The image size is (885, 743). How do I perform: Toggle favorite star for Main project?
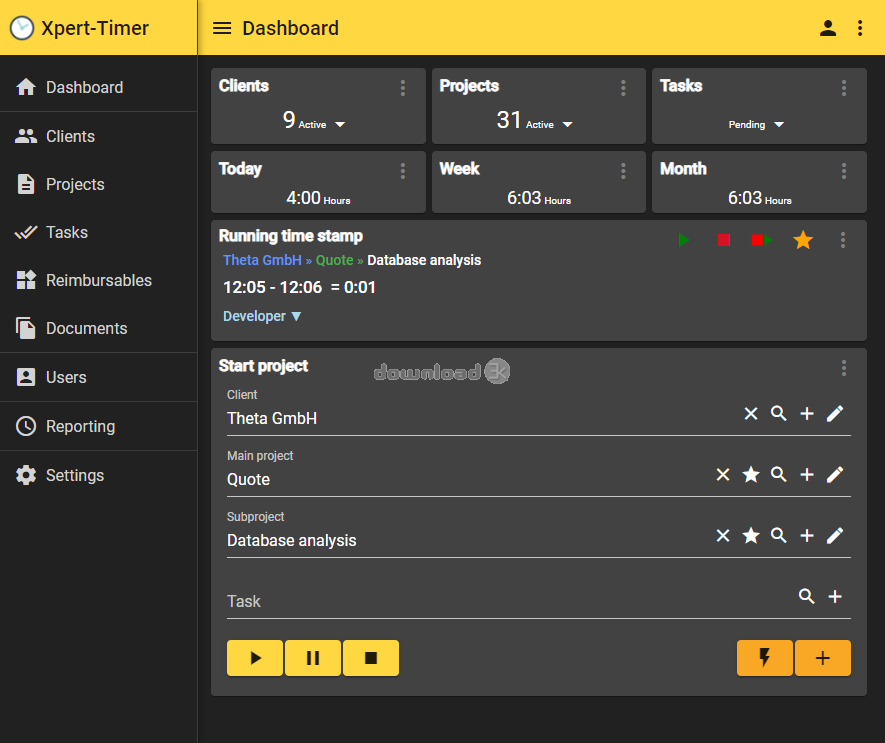click(x=751, y=475)
